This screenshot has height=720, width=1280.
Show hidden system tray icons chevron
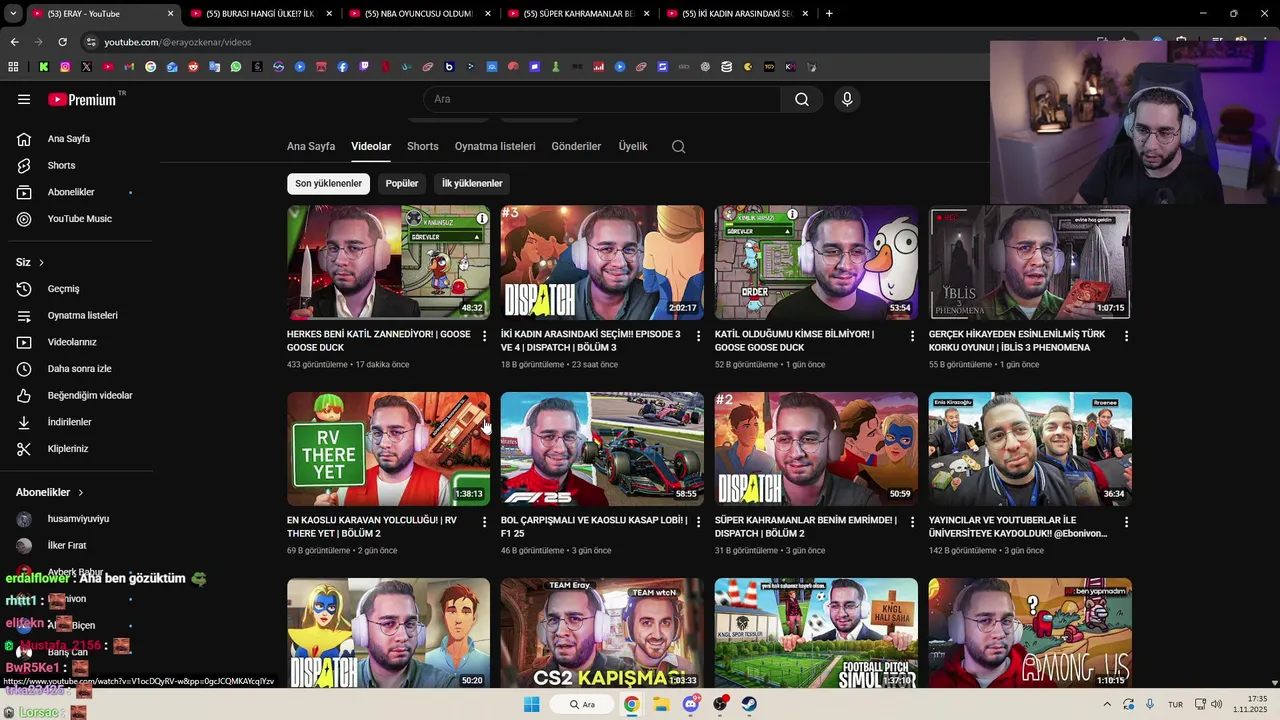[1107, 704]
